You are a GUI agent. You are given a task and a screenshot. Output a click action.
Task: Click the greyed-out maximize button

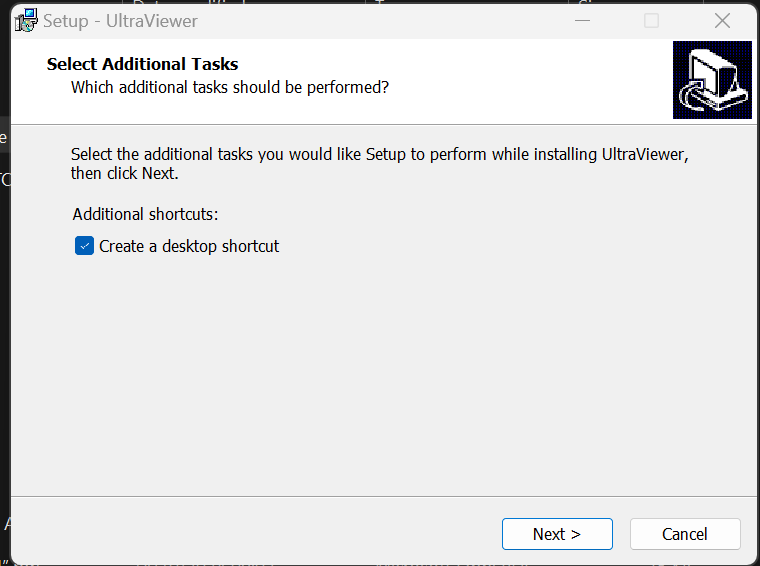pos(651,21)
